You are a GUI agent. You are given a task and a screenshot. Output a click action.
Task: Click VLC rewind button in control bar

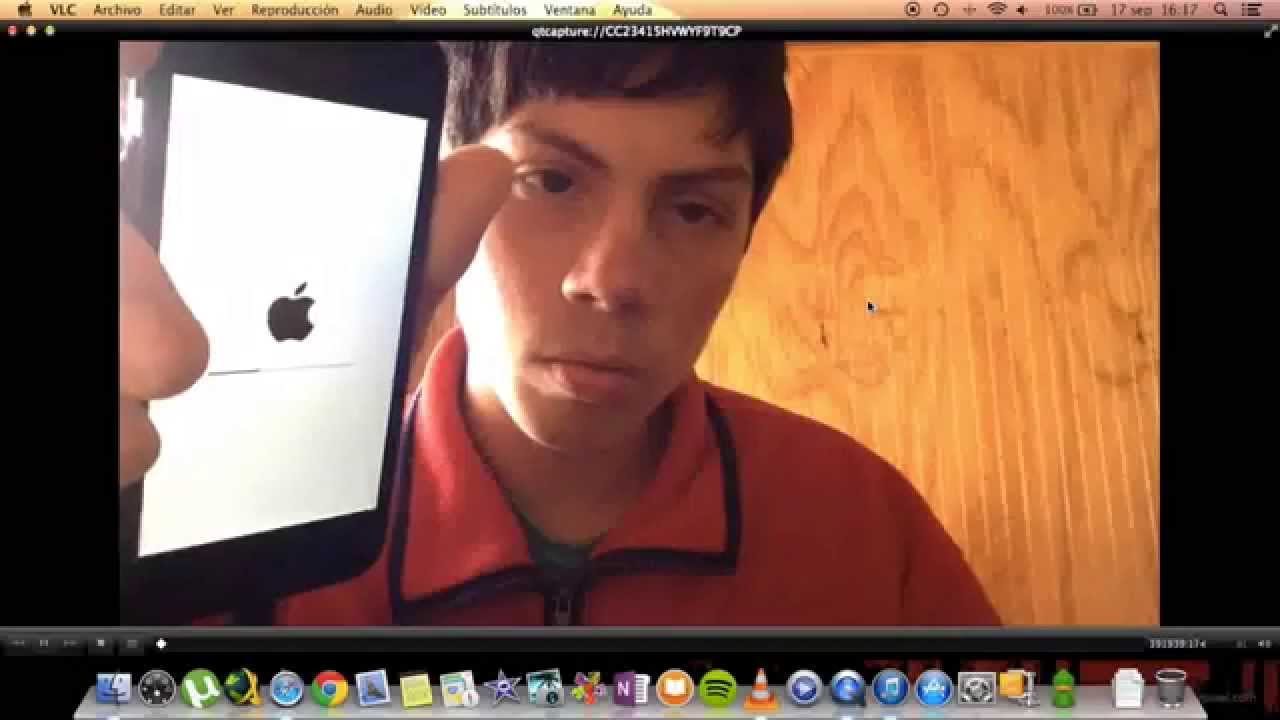[18, 644]
